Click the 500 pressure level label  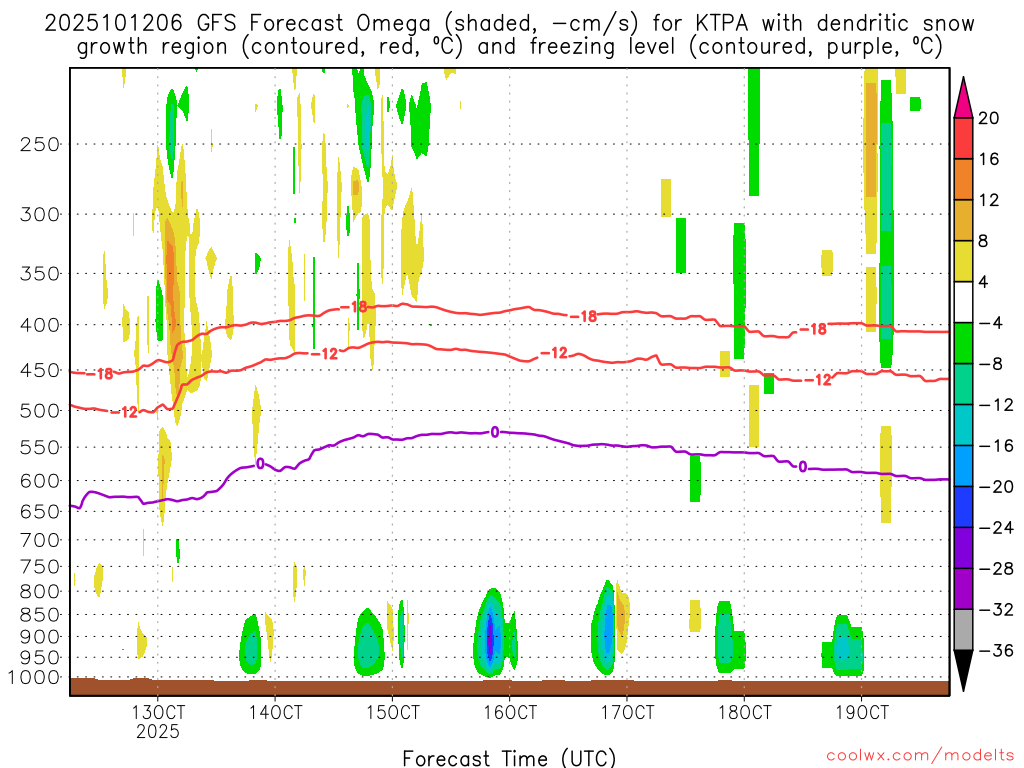point(40,411)
